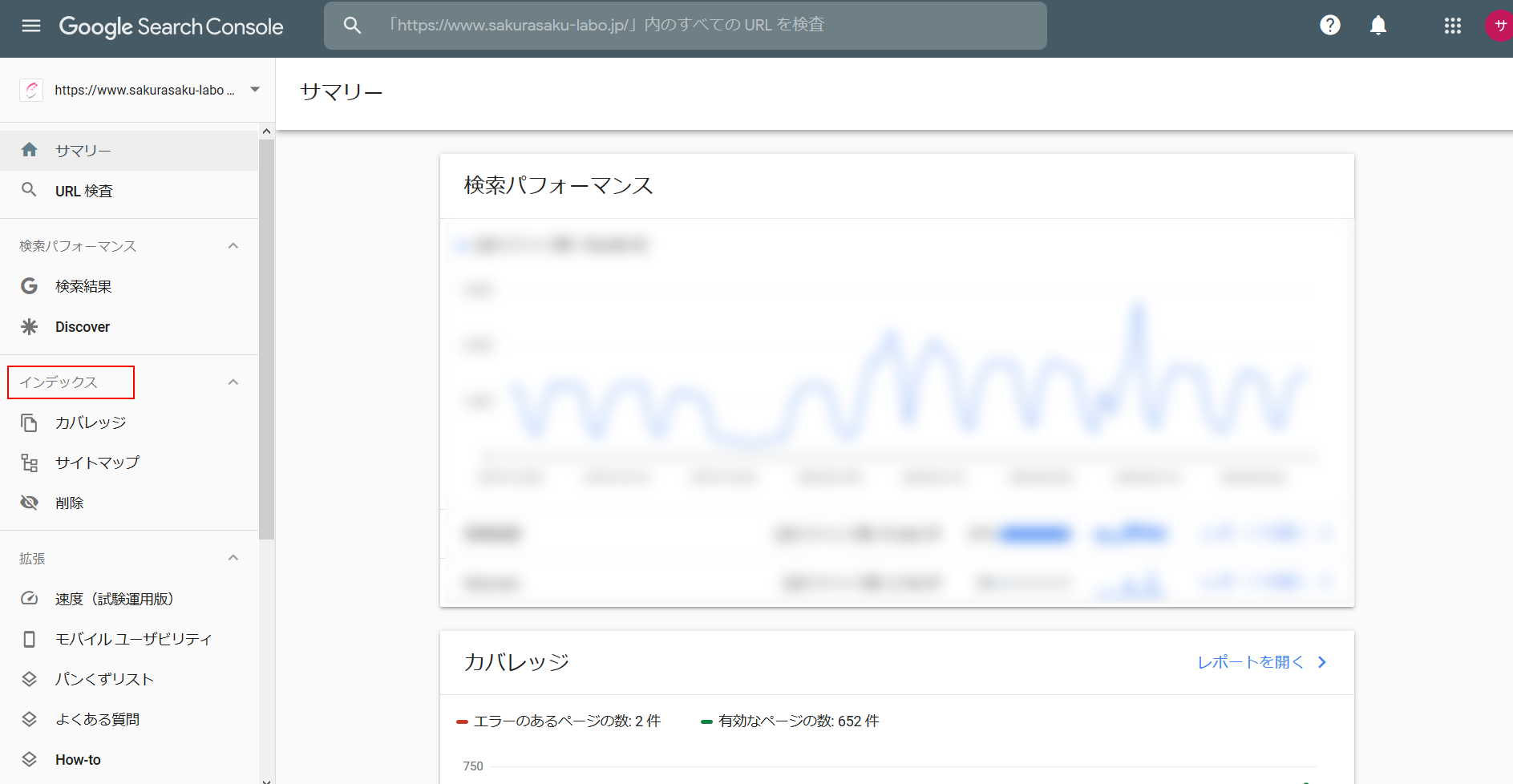
Task: Click the magnifier icon beside URL 検査
Action: pos(29,190)
